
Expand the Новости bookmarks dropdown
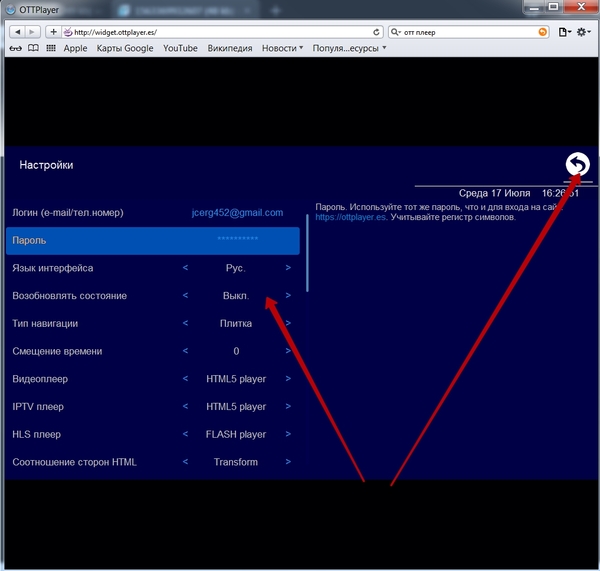pyautogui.click(x=282, y=48)
